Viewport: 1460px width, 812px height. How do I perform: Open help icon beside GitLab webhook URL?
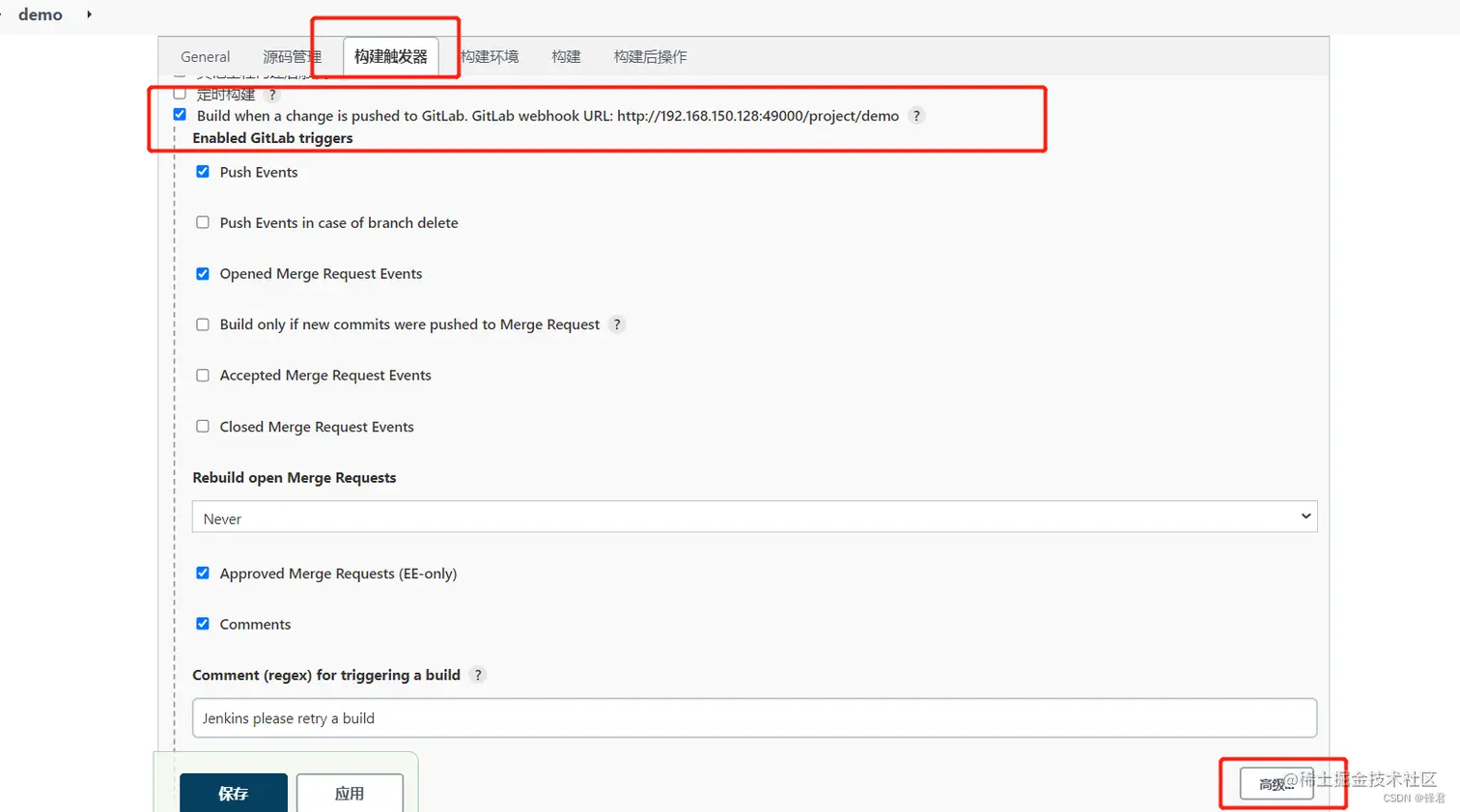pyautogui.click(x=916, y=116)
